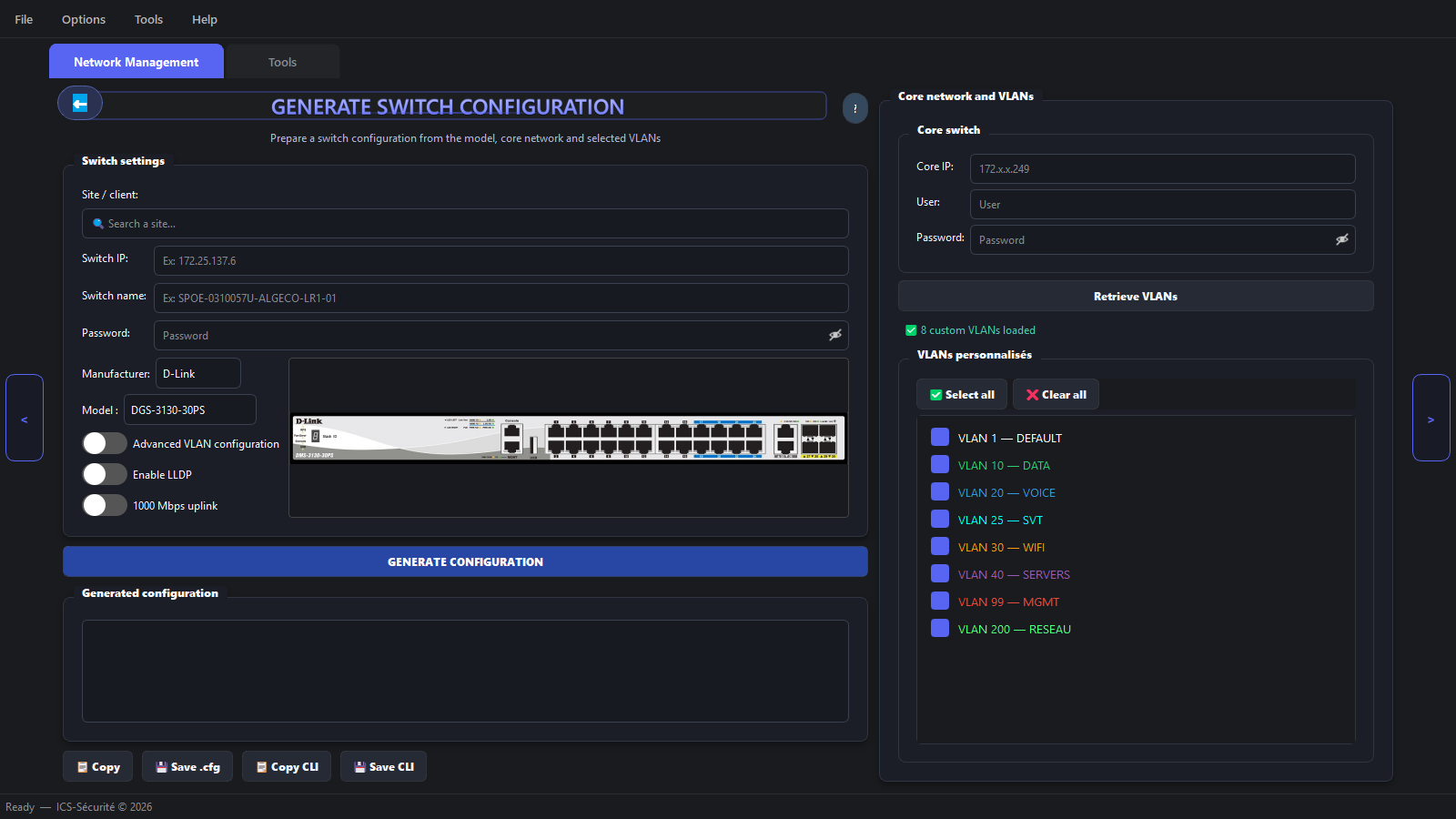Click the Switch IP input field
The width and height of the screenshot is (1456, 819).
coord(501,260)
